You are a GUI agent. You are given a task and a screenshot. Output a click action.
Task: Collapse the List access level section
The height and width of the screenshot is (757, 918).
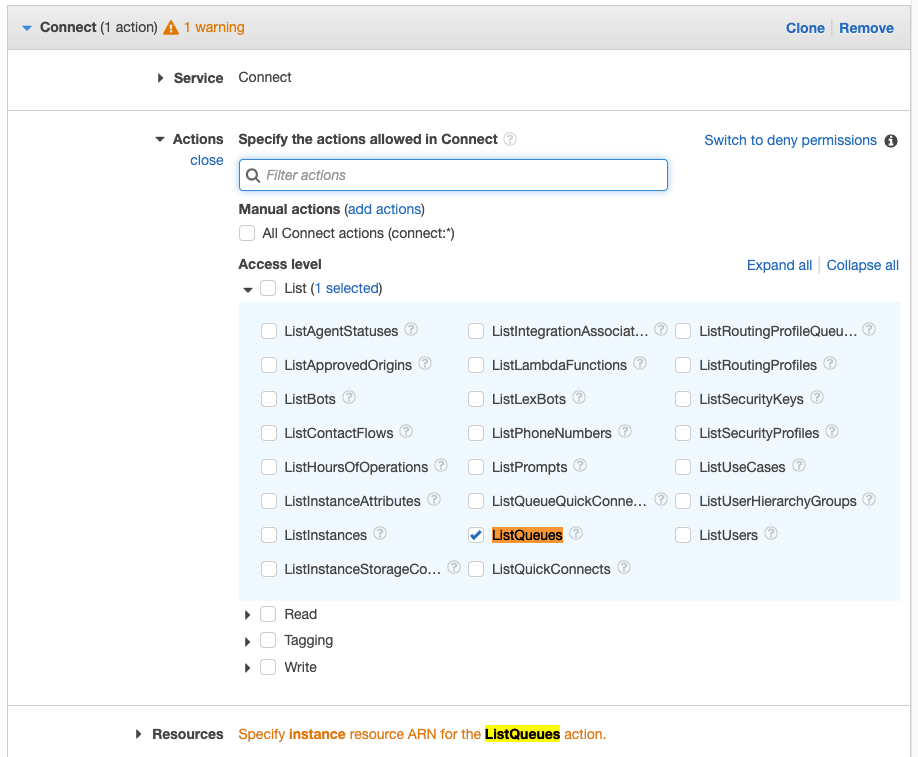[x=248, y=289]
